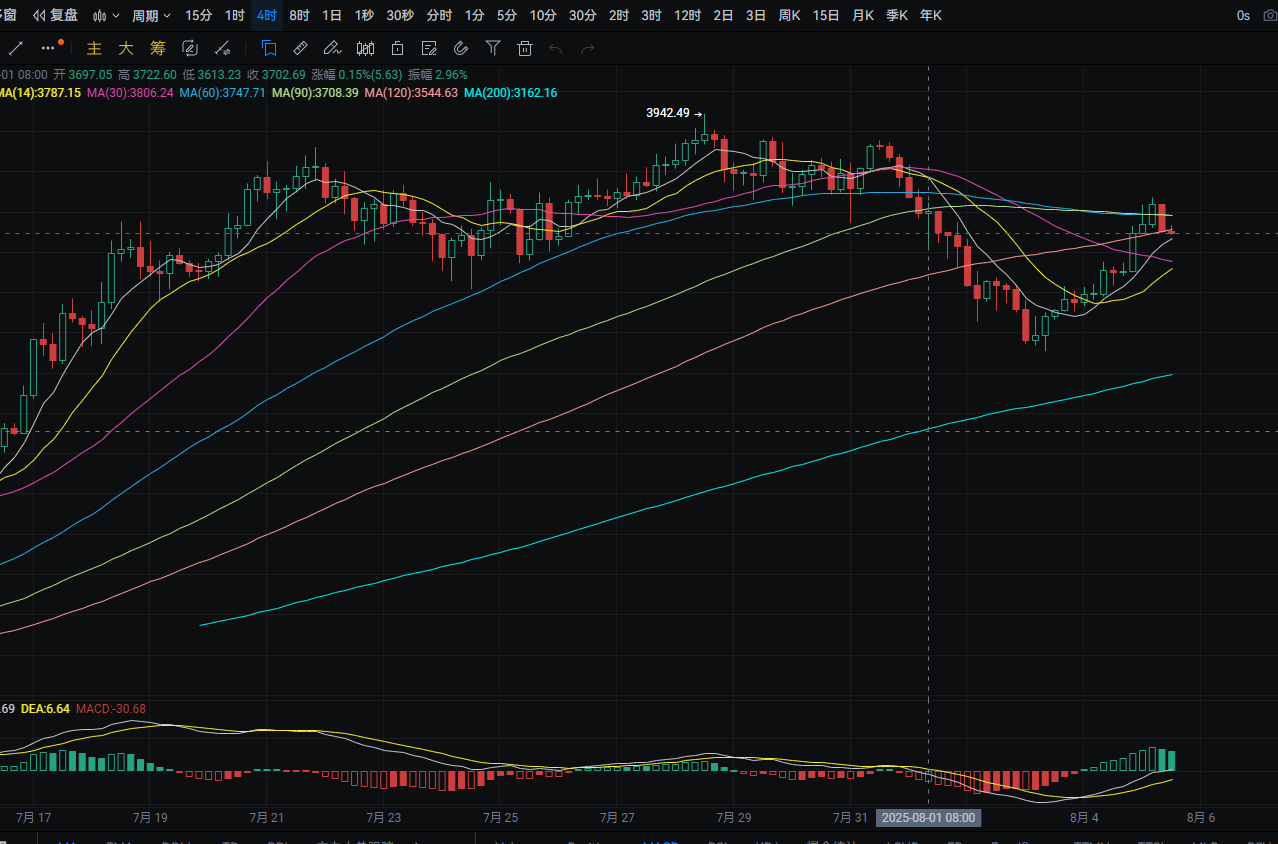The height and width of the screenshot is (844, 1278).
Task: Open the candlestick chart type dropdown
Action: point(106,15)
